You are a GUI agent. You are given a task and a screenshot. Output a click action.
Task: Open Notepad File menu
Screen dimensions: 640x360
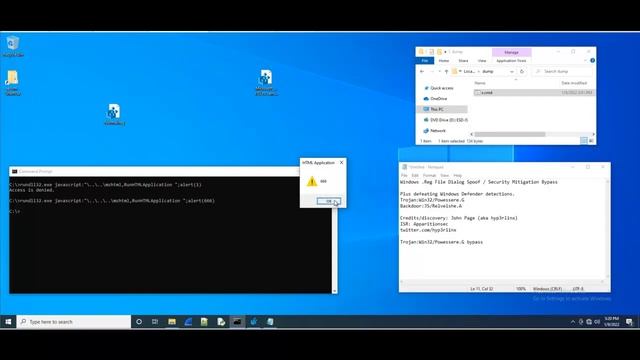404,176
